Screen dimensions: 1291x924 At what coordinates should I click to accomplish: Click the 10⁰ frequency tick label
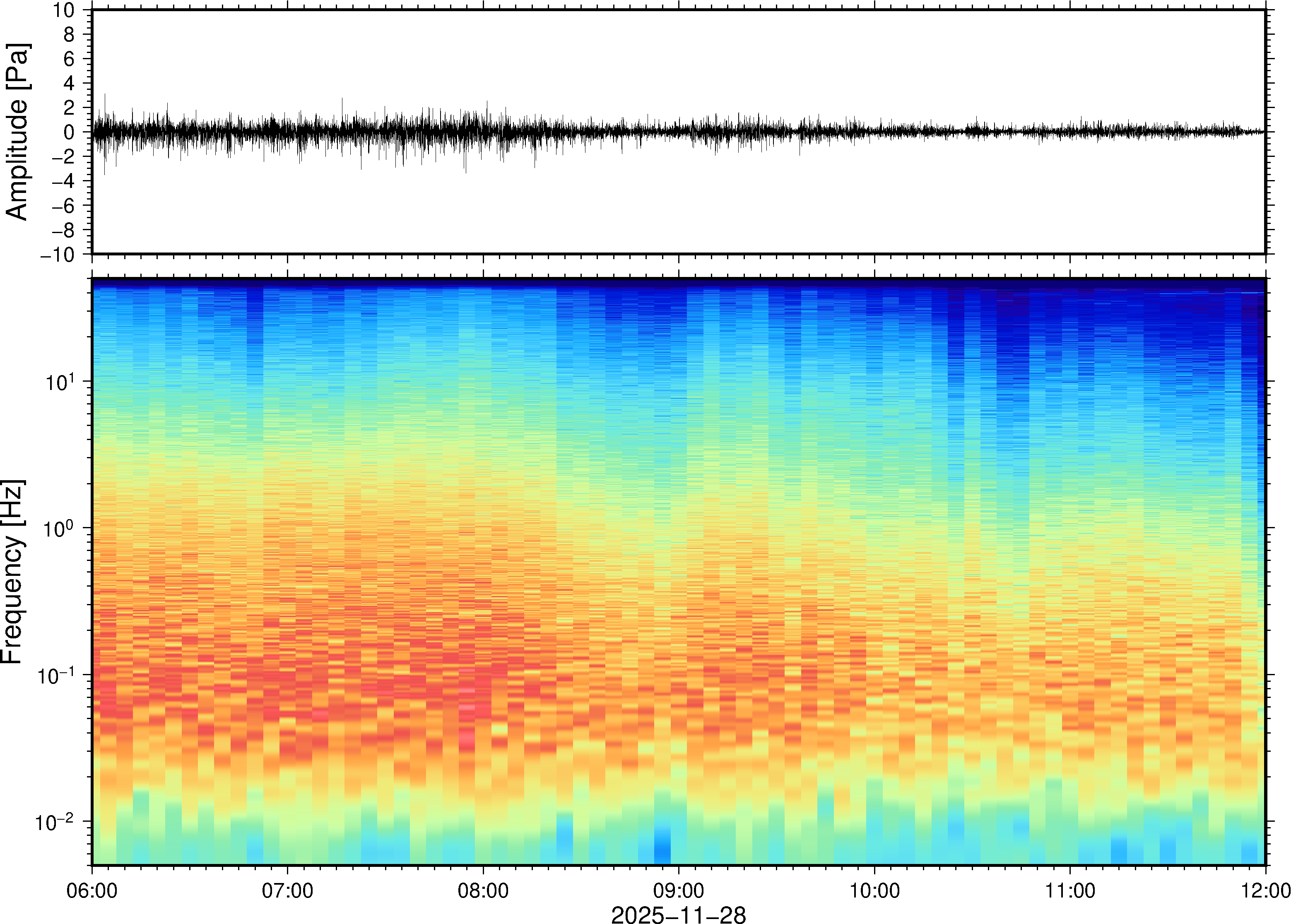point(59,529)
